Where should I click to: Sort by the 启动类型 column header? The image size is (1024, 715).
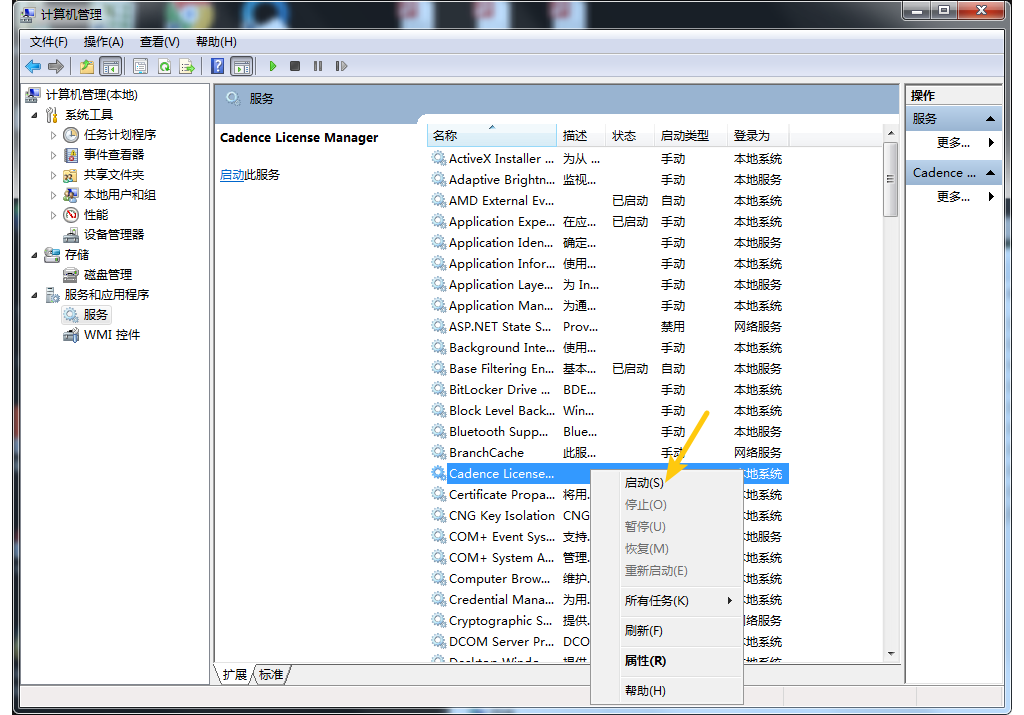tap(691, 136)
